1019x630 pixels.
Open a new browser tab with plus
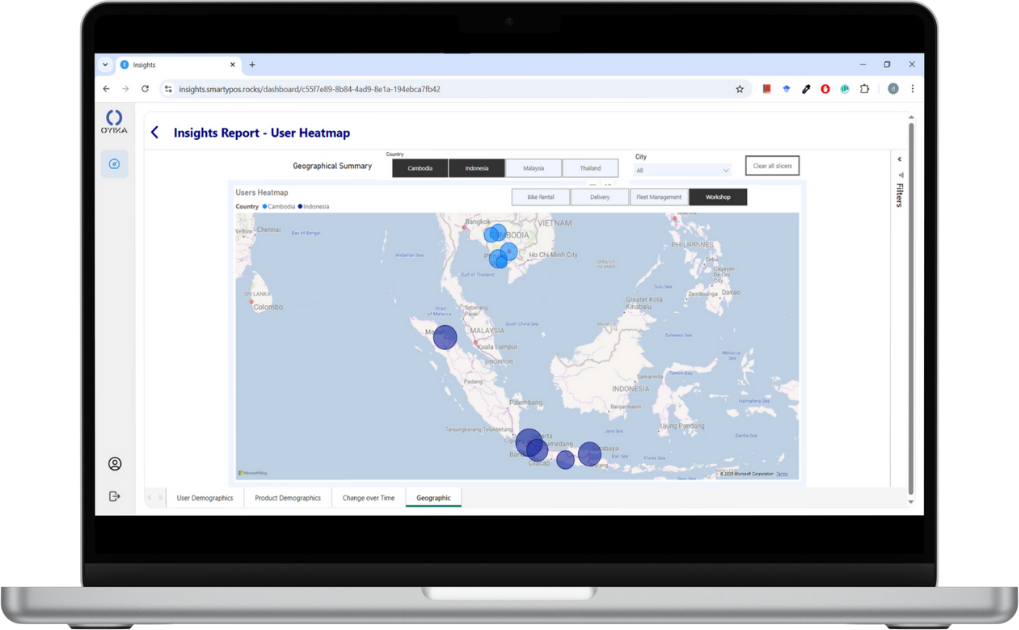pyautogui.click(x=252, y=65)
